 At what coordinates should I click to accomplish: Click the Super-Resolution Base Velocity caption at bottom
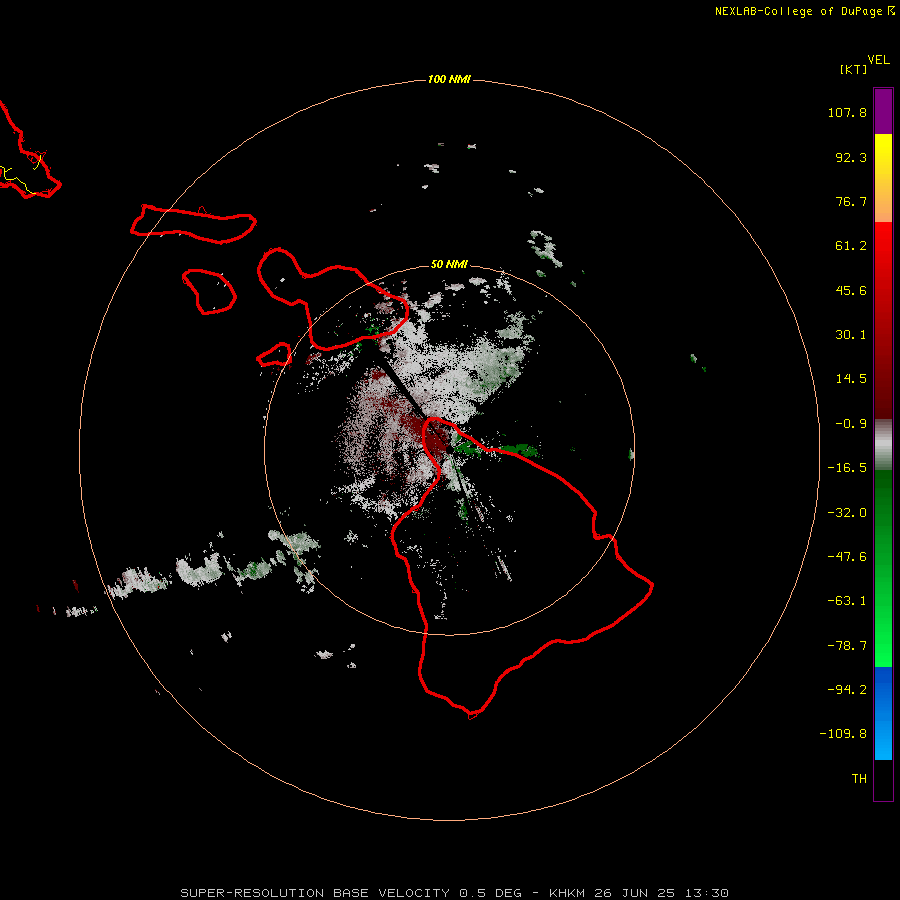tap(455, 893)
